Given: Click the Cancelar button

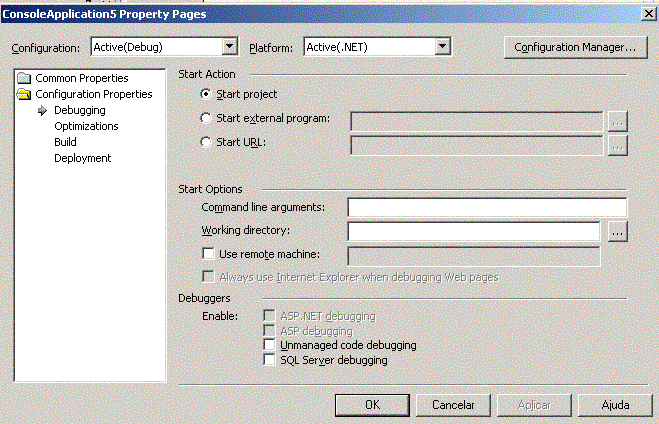Looking at the screenshot, I should (x=453, y=405).
